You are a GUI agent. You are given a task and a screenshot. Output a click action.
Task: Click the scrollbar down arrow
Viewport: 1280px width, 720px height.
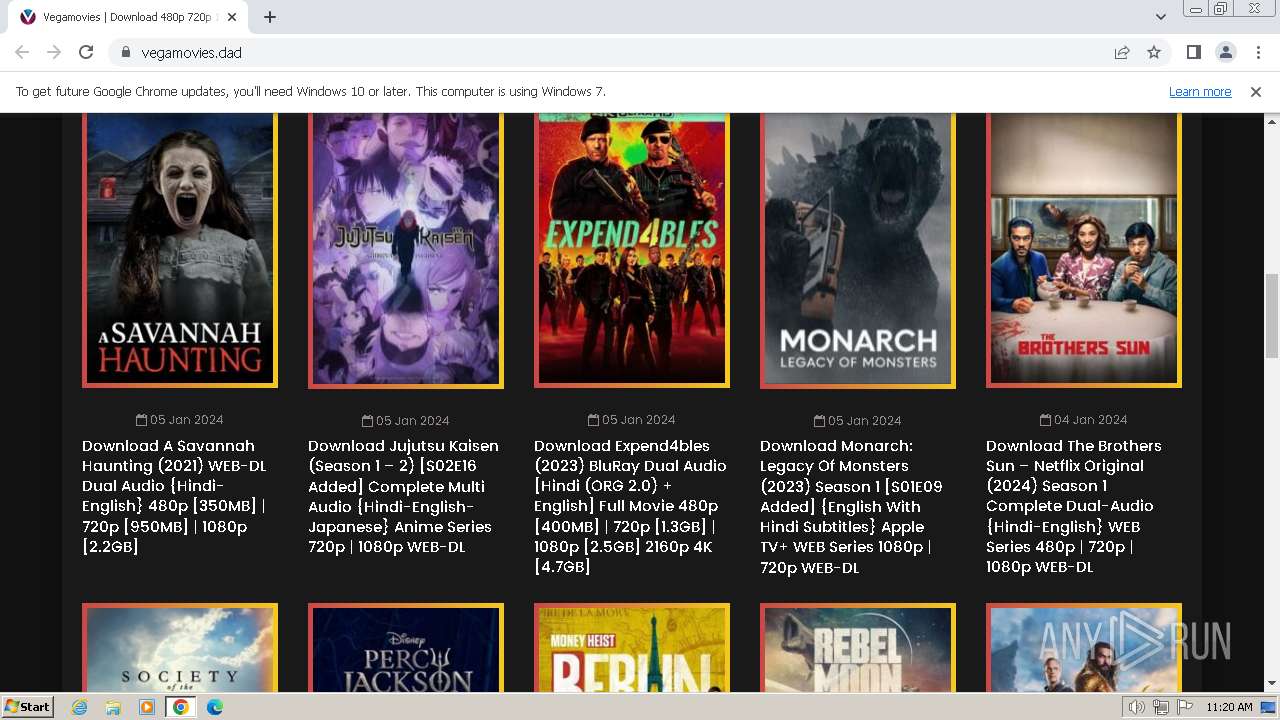click(1271, 684)
